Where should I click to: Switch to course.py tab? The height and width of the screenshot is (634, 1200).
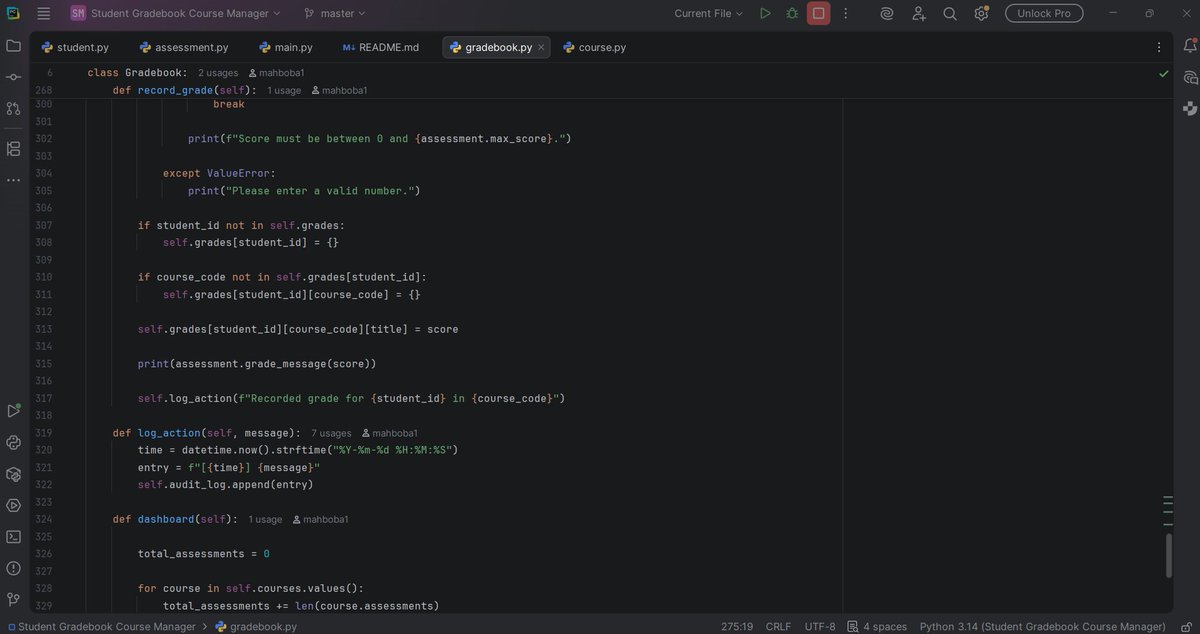pos(595,47)
